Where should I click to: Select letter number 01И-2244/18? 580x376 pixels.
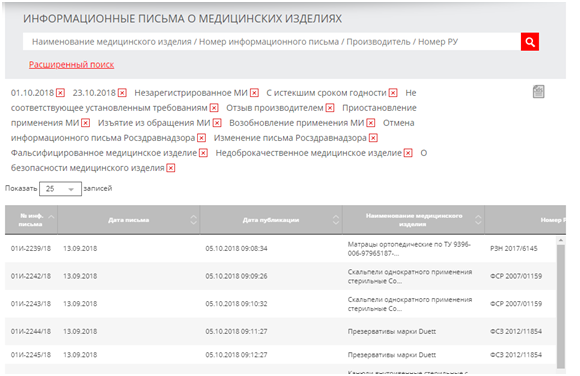pyautogui.click(x=31, y=332)
